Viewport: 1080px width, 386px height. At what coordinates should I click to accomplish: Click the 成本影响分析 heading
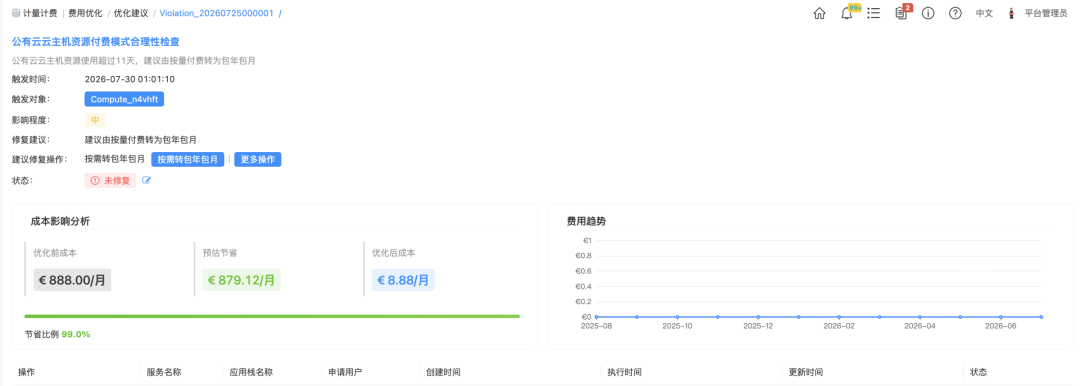click(x=60, y=221)
